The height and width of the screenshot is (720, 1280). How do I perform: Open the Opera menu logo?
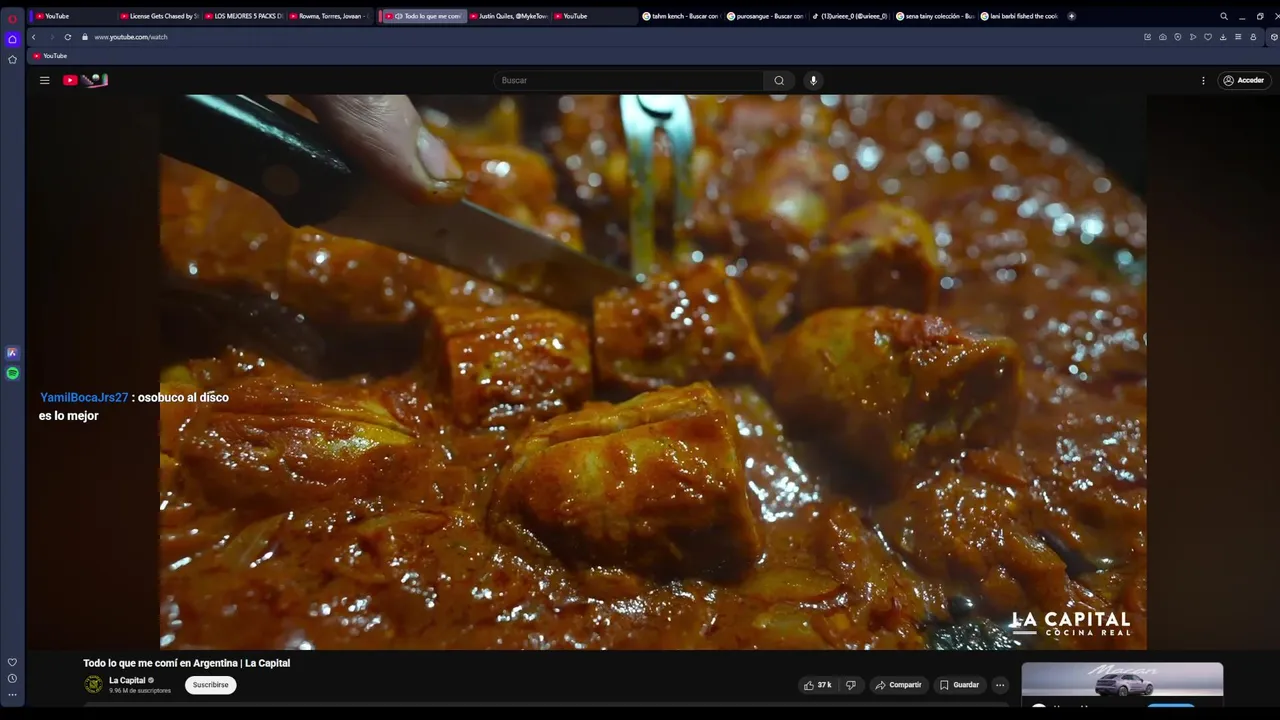click(x=12, y=18)
